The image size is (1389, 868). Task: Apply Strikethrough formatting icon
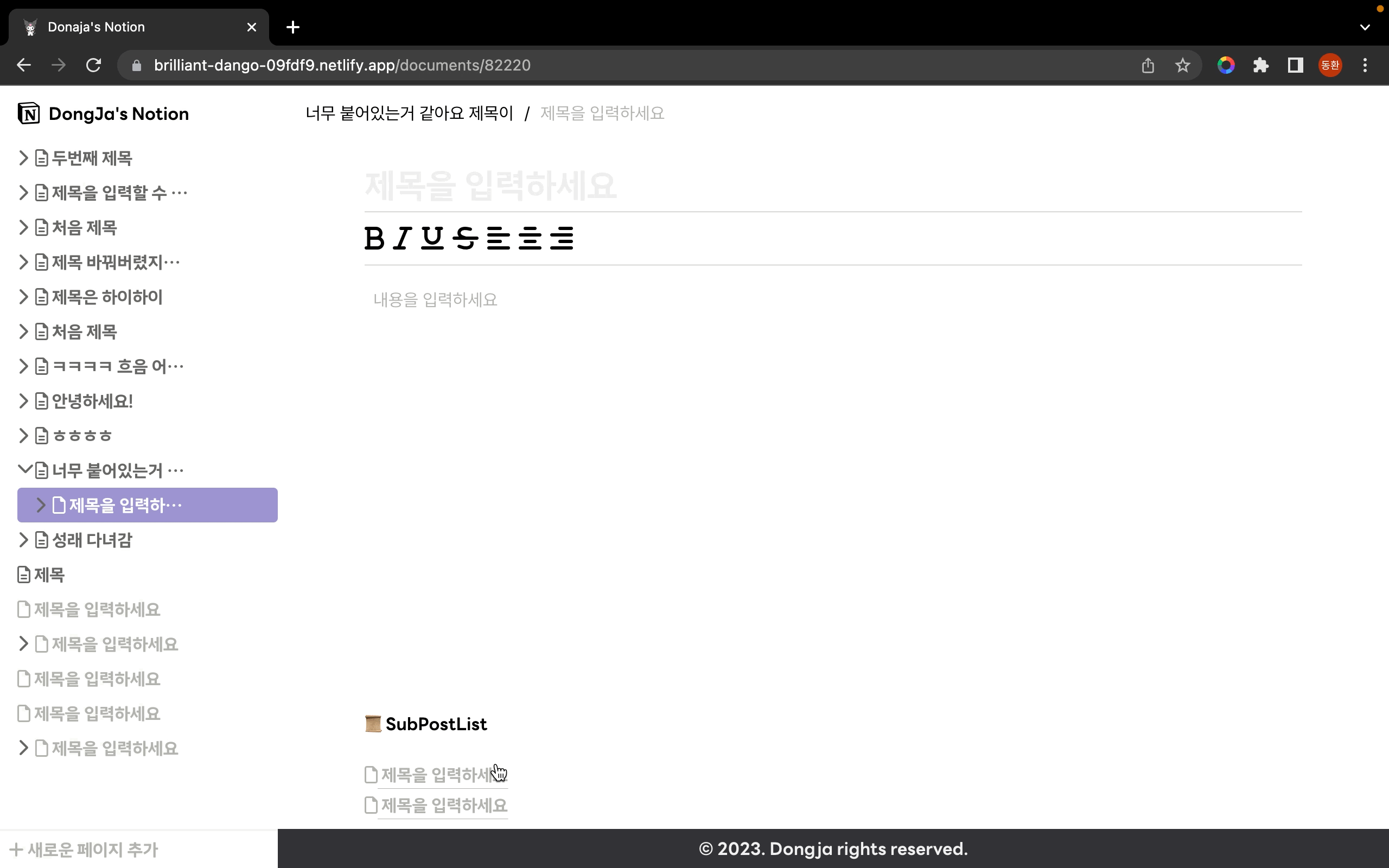click(x=465, y=238)
